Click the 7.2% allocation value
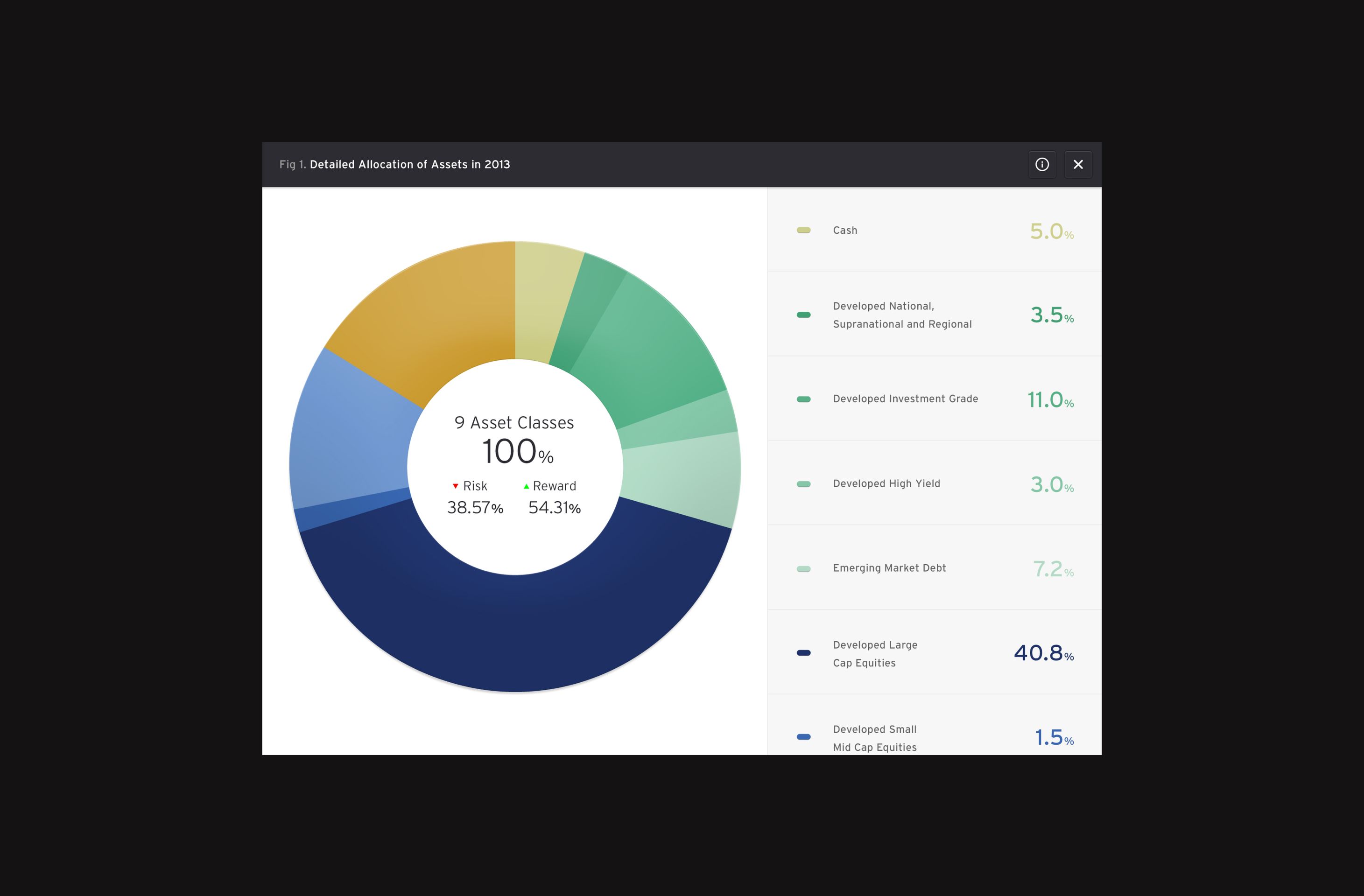Screen dimensions: 1364x896 click(1054, 569)
